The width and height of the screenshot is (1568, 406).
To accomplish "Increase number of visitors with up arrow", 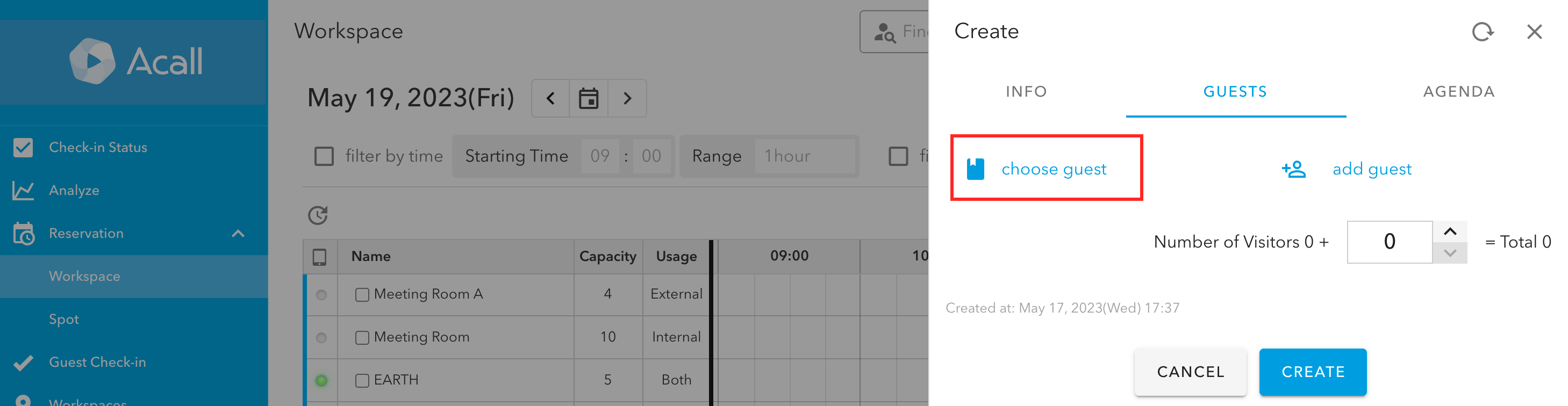I will coord(1450,231).
